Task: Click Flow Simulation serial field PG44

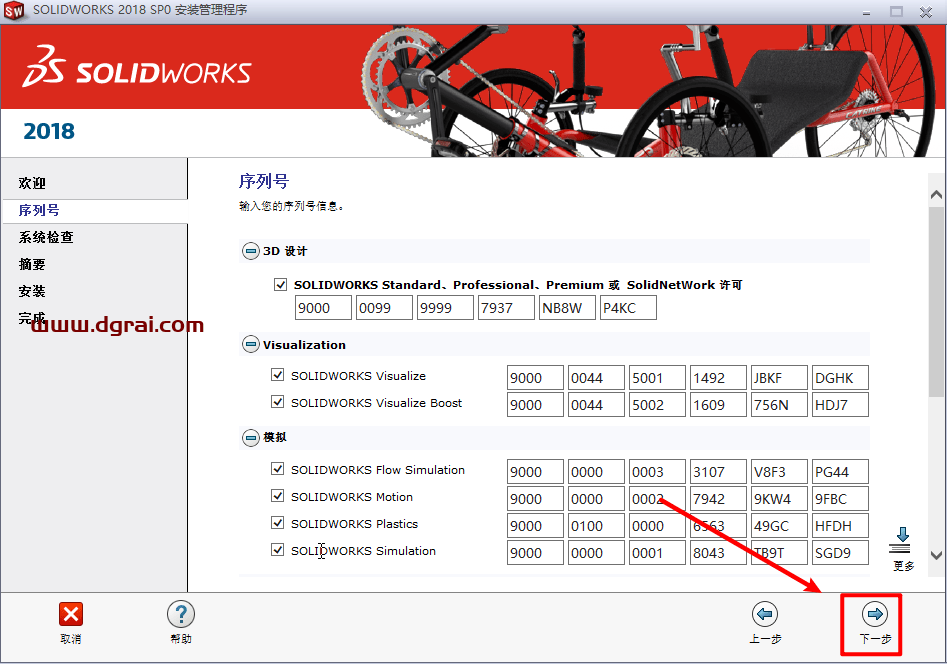Action: click(x=840, y=472)
